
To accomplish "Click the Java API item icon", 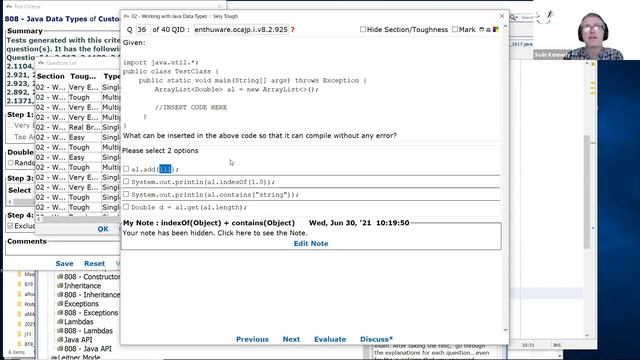I will [x=60, y=340].
